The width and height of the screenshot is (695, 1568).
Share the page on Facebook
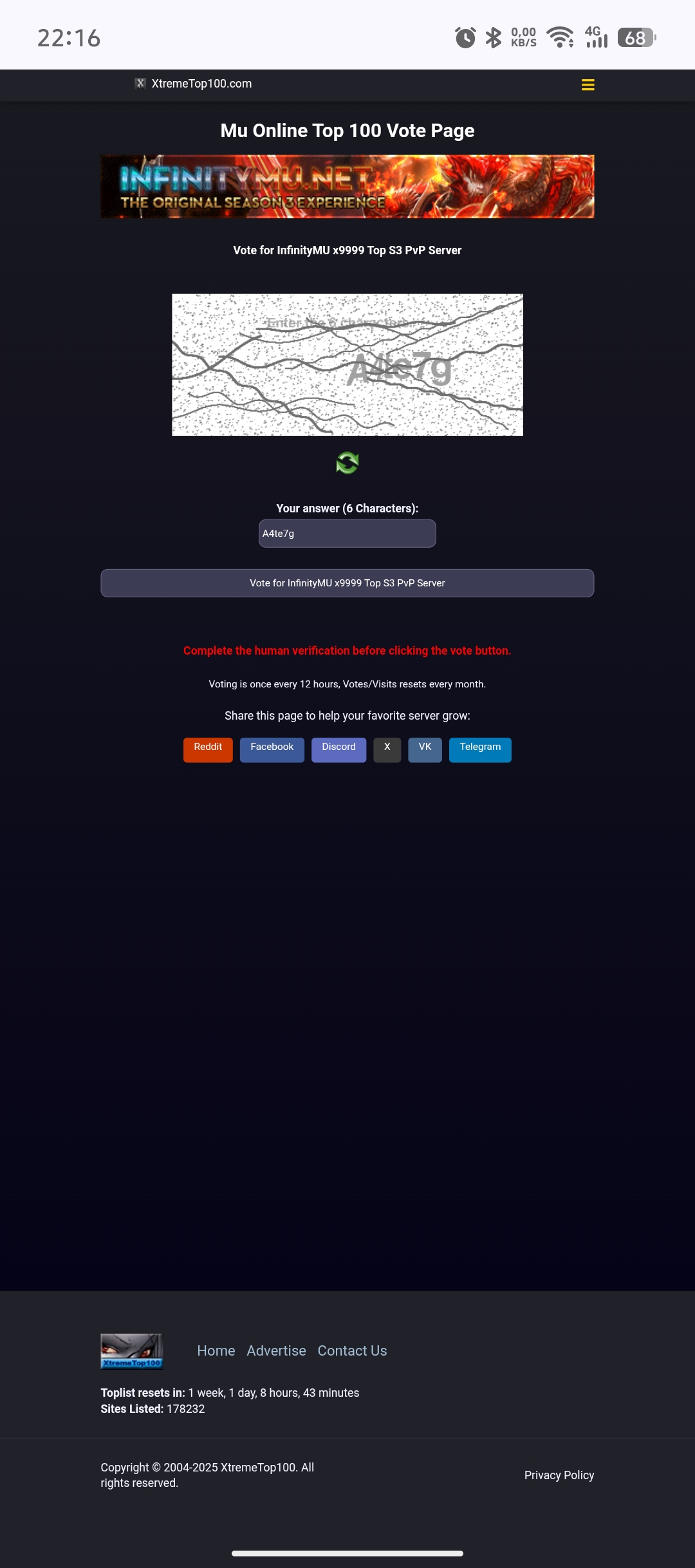point(272,750)
